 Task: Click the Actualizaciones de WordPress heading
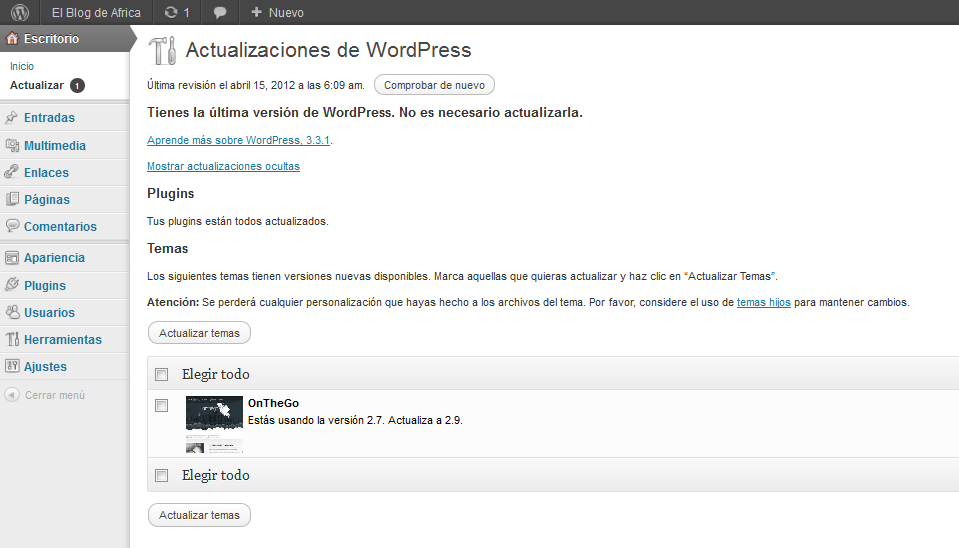click(x=328, y=50)
